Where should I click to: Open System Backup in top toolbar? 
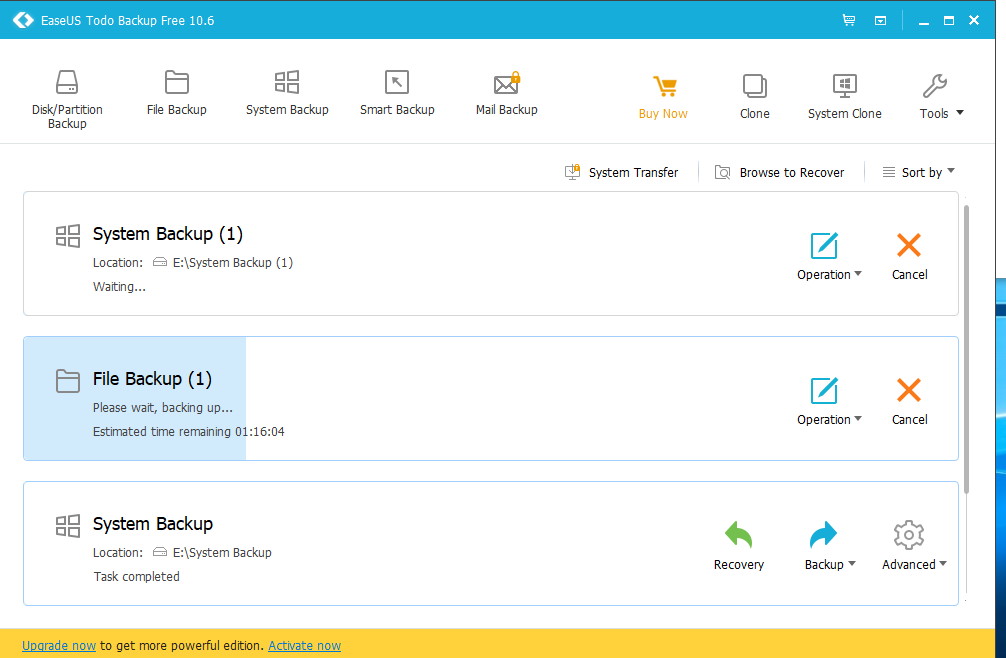287,94
